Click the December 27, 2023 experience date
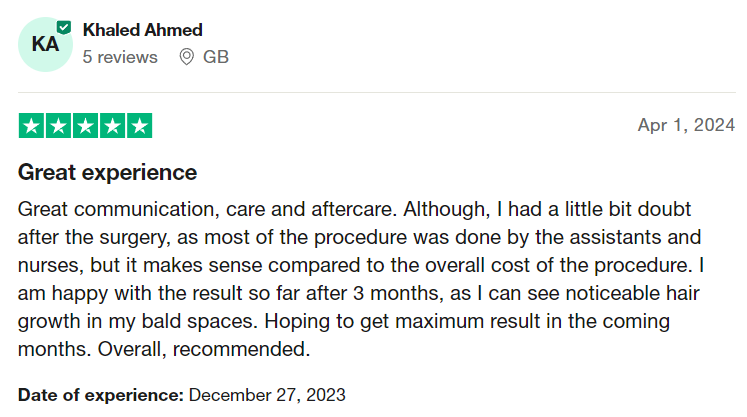The height and width of the screenshot is (417, 747). [x=267, y=395]
